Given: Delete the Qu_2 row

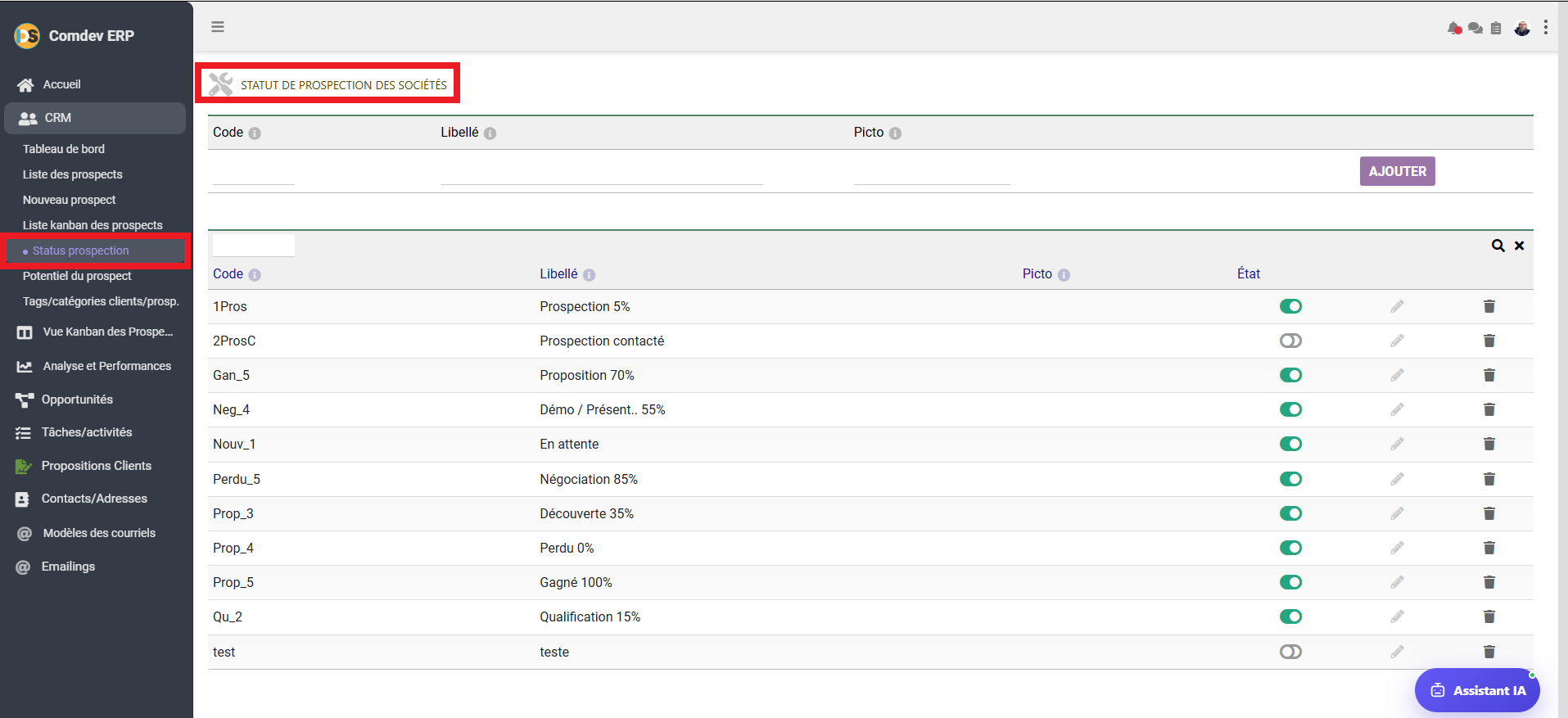Looking at the screenshot, I should coord(1489,616).
